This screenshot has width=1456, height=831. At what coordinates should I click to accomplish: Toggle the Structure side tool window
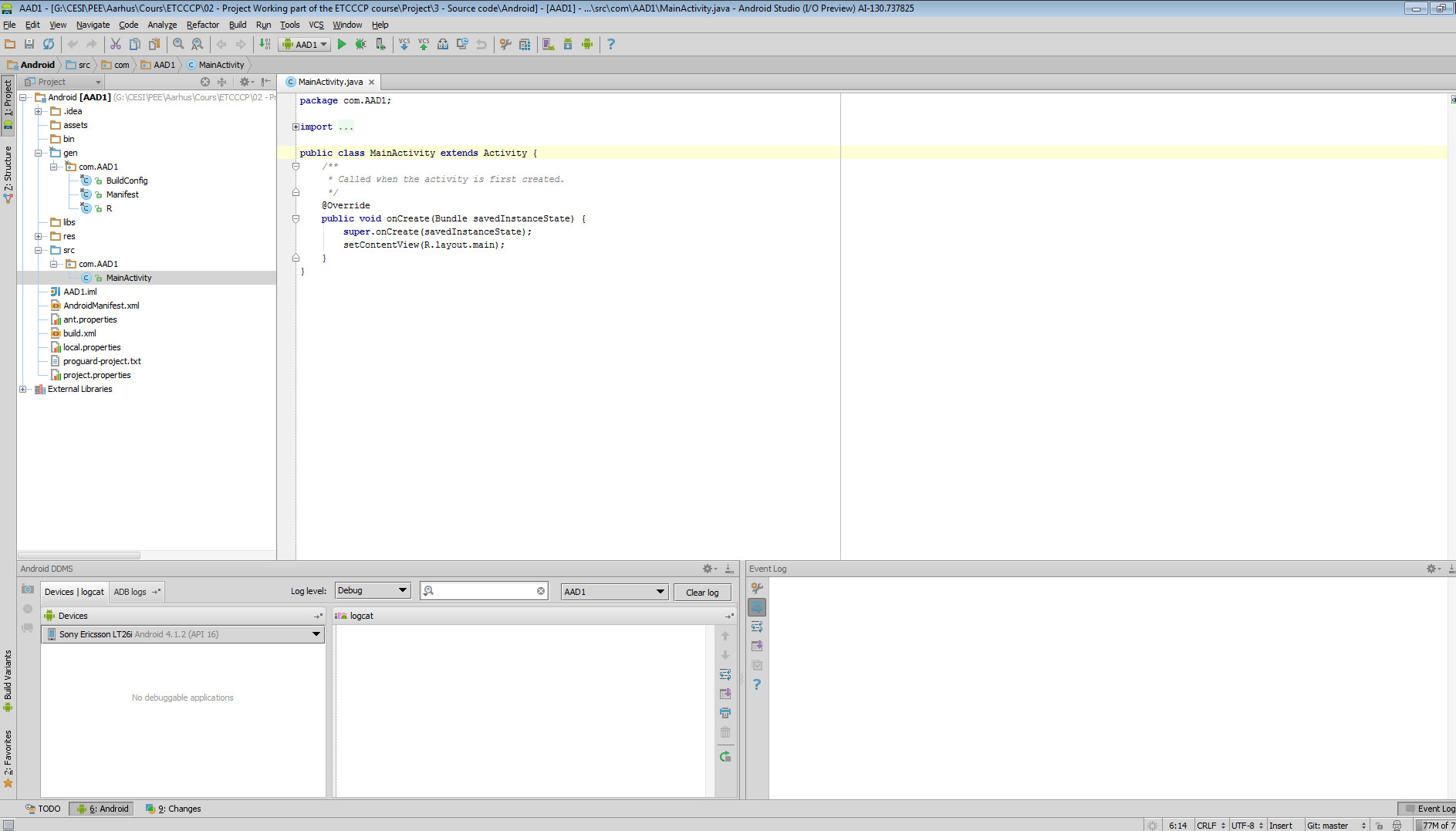click(x=8, y=174)
